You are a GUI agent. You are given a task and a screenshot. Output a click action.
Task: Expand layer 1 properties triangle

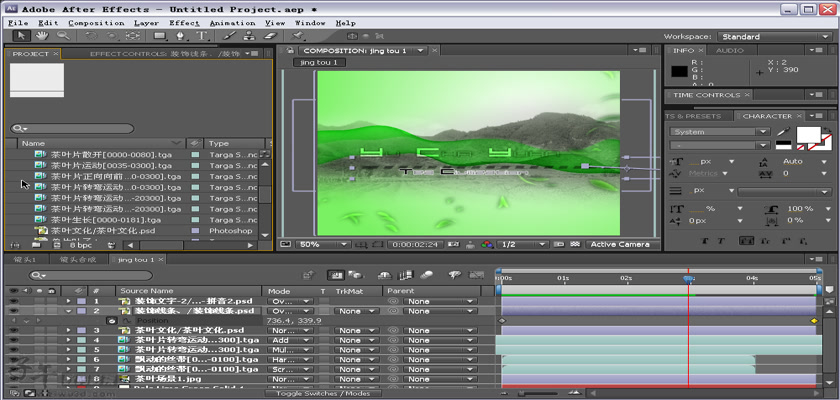pos(69,301)
